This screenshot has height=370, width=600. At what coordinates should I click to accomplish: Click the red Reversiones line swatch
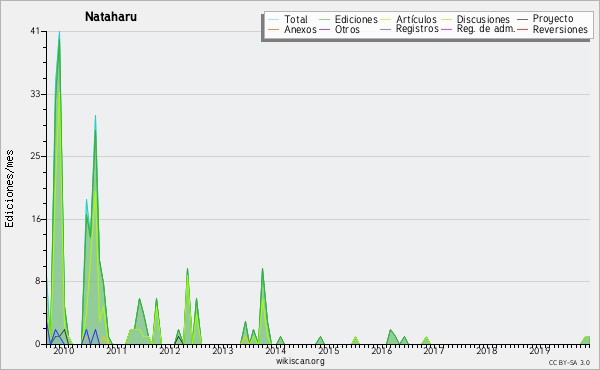point(523,29)
